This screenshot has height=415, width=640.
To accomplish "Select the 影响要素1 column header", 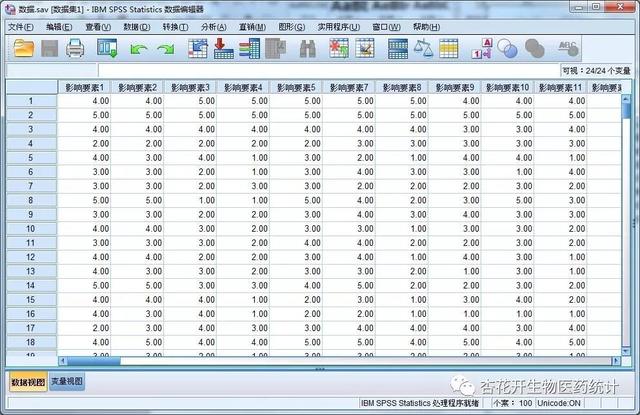I will pos(84,87).
